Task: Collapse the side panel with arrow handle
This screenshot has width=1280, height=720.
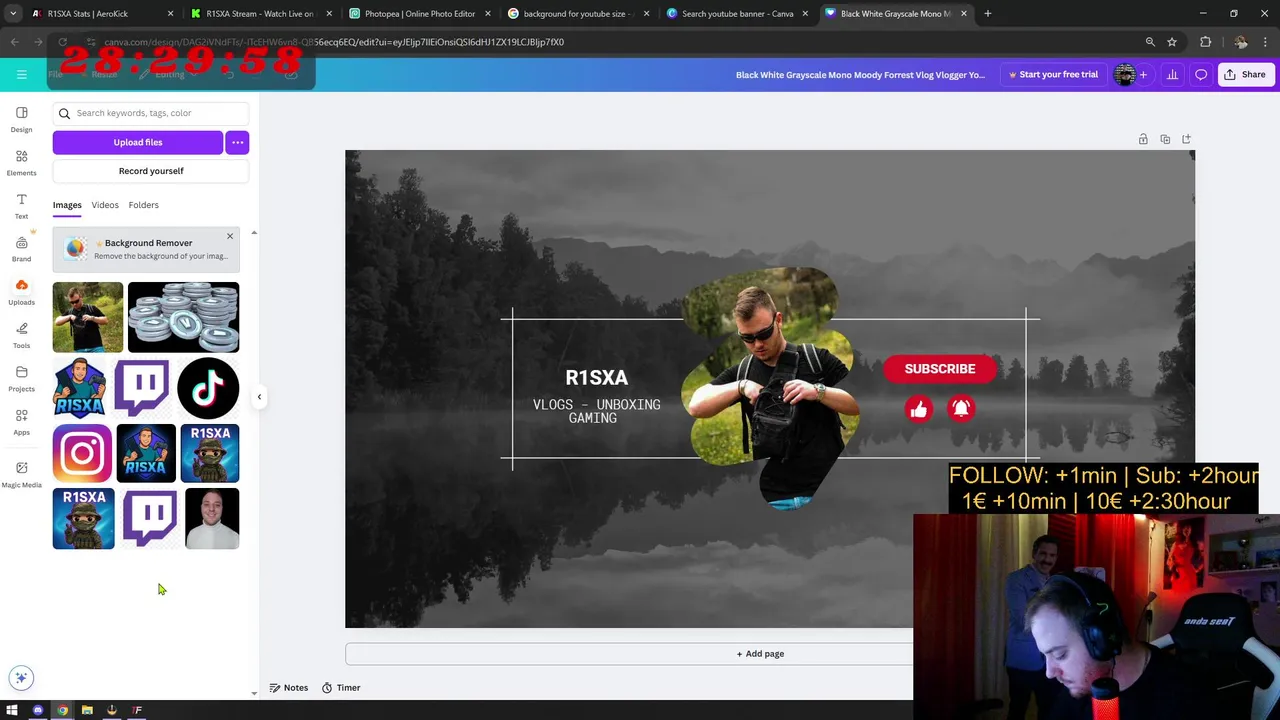Action: 259,397
